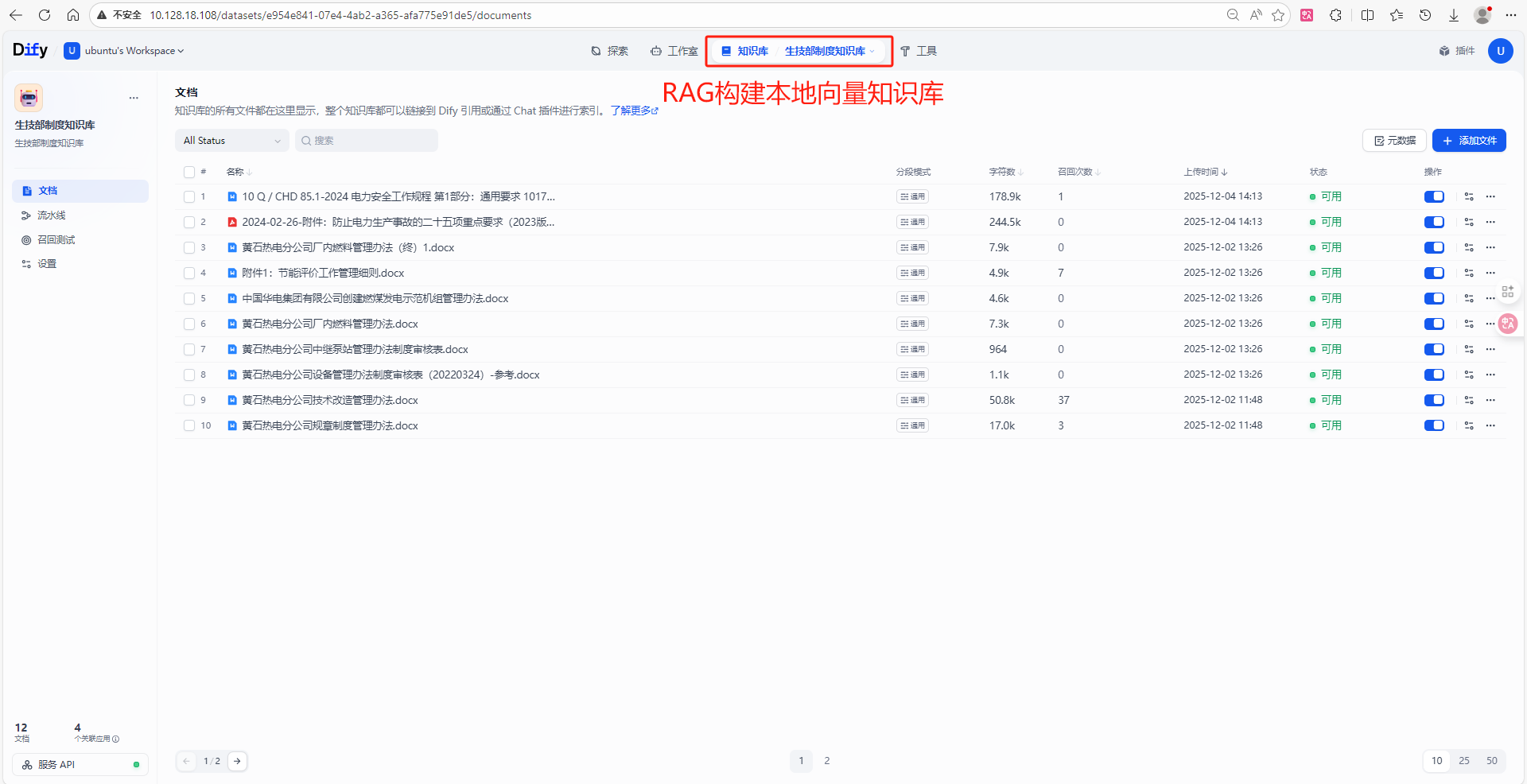Viewport: 1527px width, 784px height.
Task: Disable the toggle for document row 3
Action: 1434,247
